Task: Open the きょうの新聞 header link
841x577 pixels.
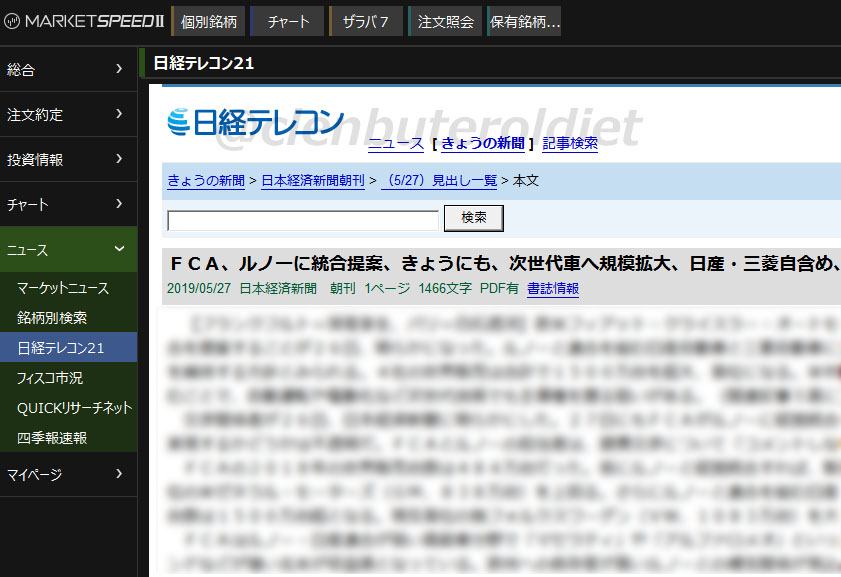Action: 483,144
